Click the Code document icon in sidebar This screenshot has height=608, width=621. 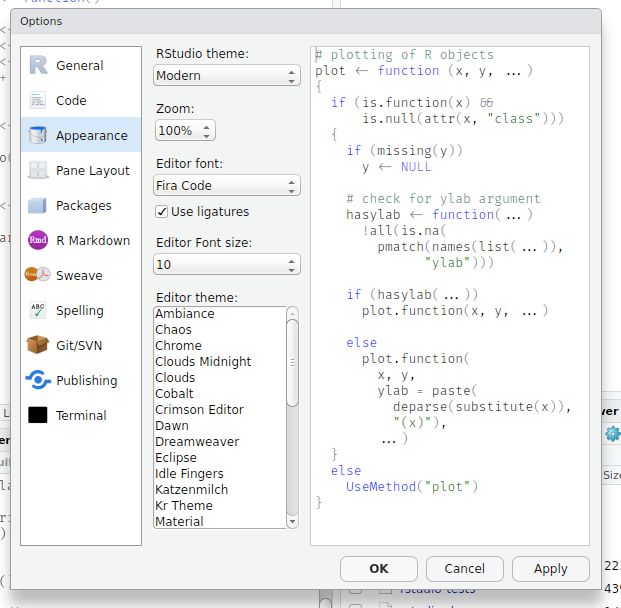point(38,100)
